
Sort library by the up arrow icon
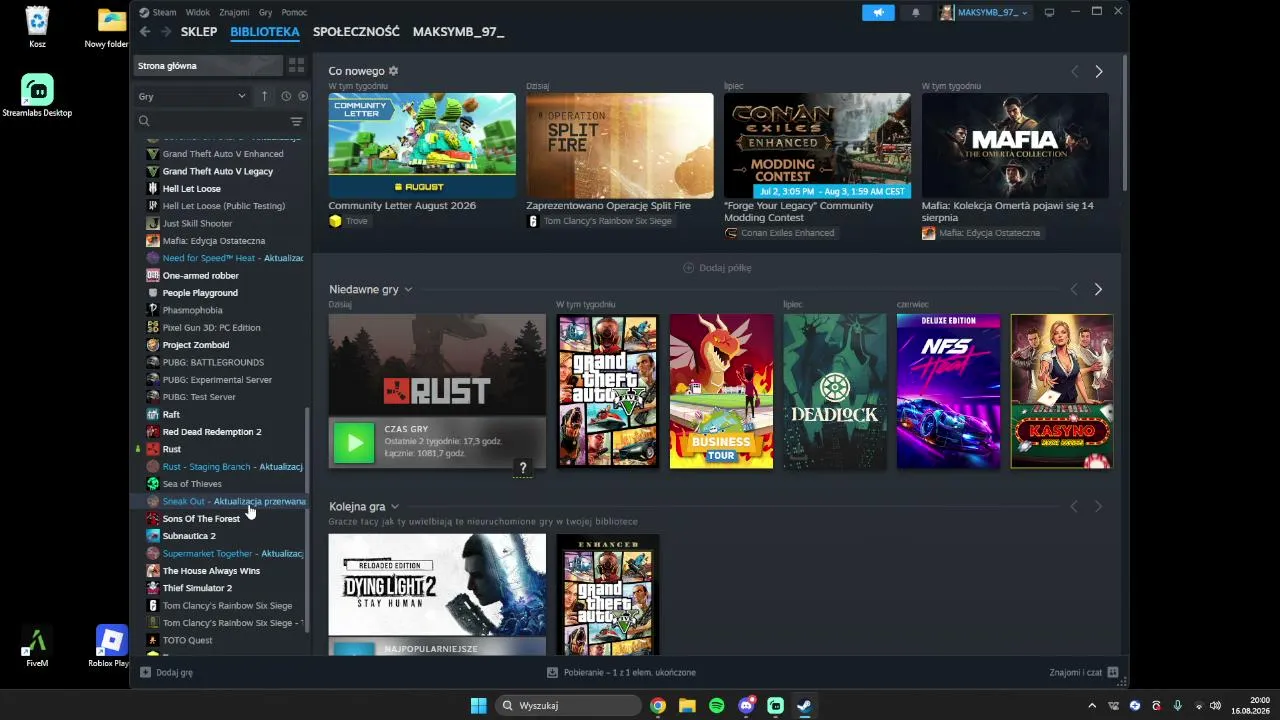264,96
